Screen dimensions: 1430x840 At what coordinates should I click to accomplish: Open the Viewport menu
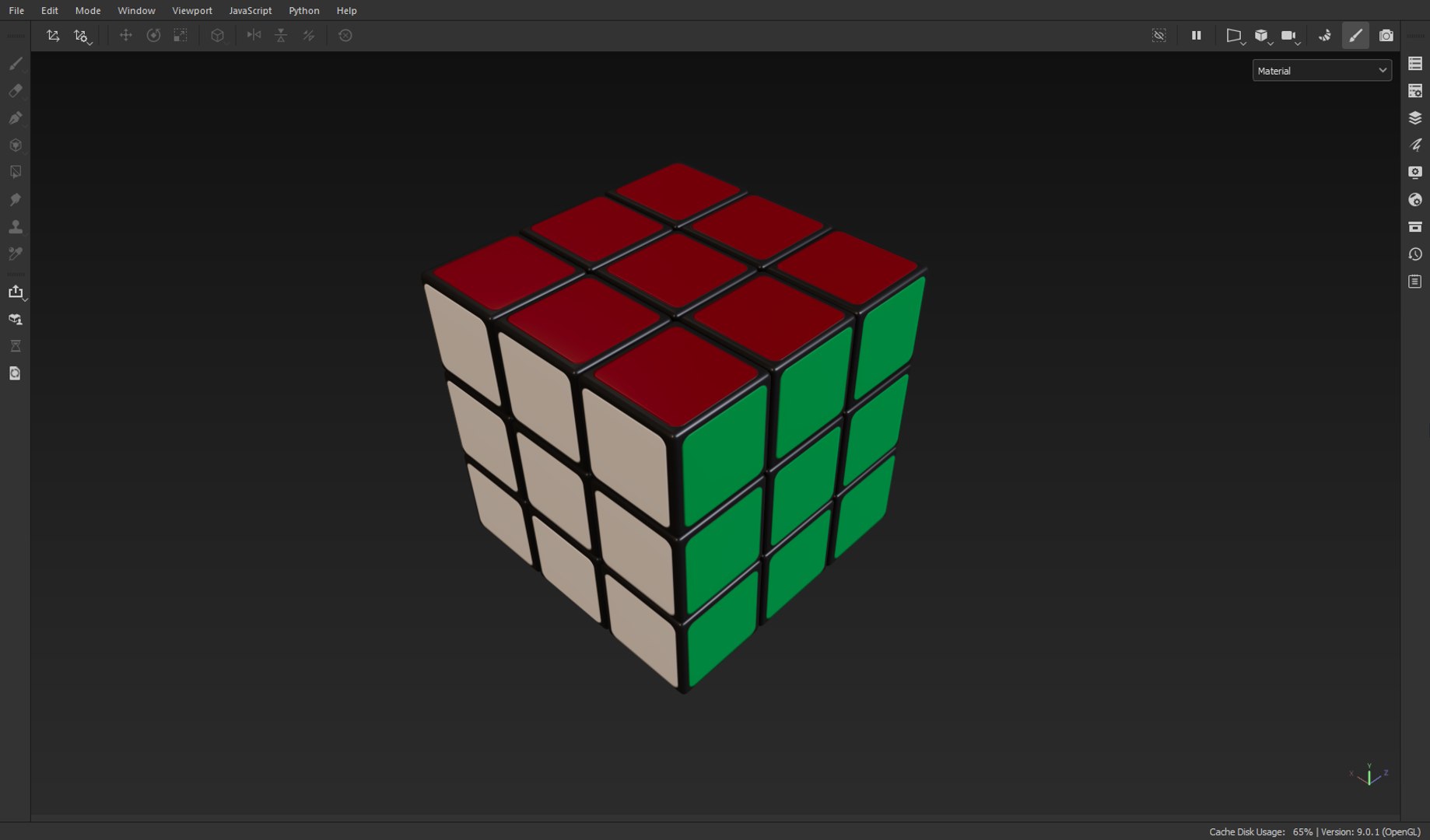coord(192,10)
